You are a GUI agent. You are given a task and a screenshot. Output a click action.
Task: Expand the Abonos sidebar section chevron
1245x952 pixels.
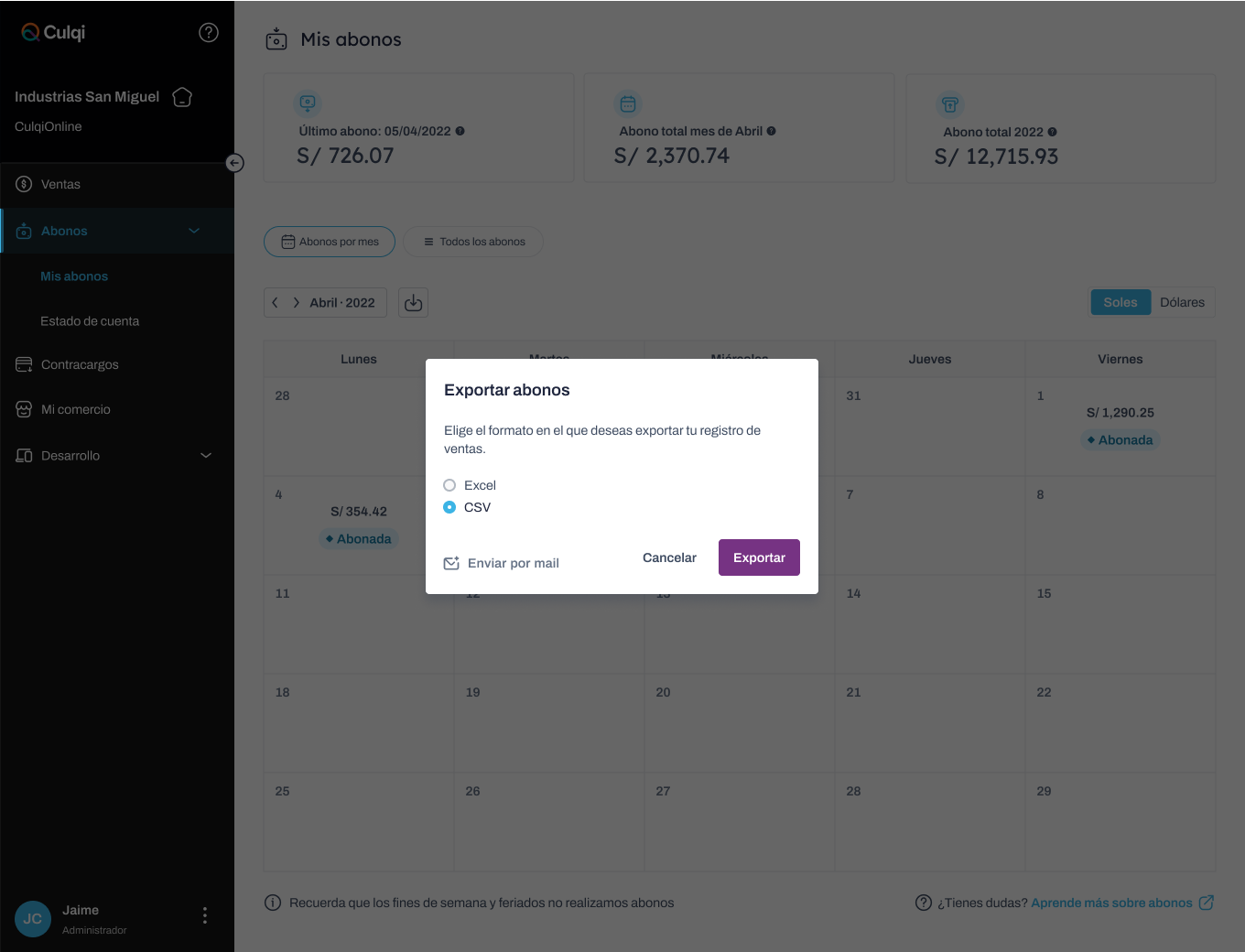coord(194,231)
